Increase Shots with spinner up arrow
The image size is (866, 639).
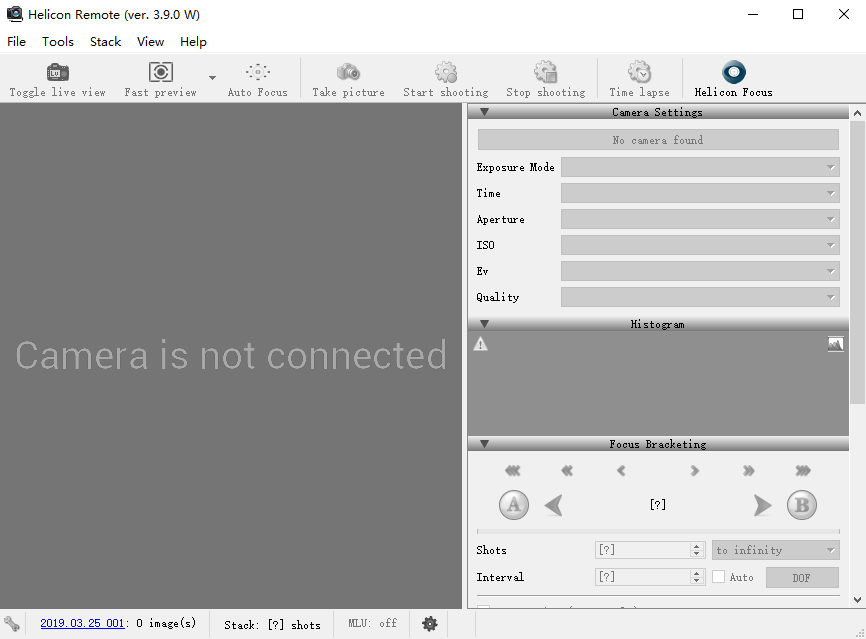click(697, 546)
